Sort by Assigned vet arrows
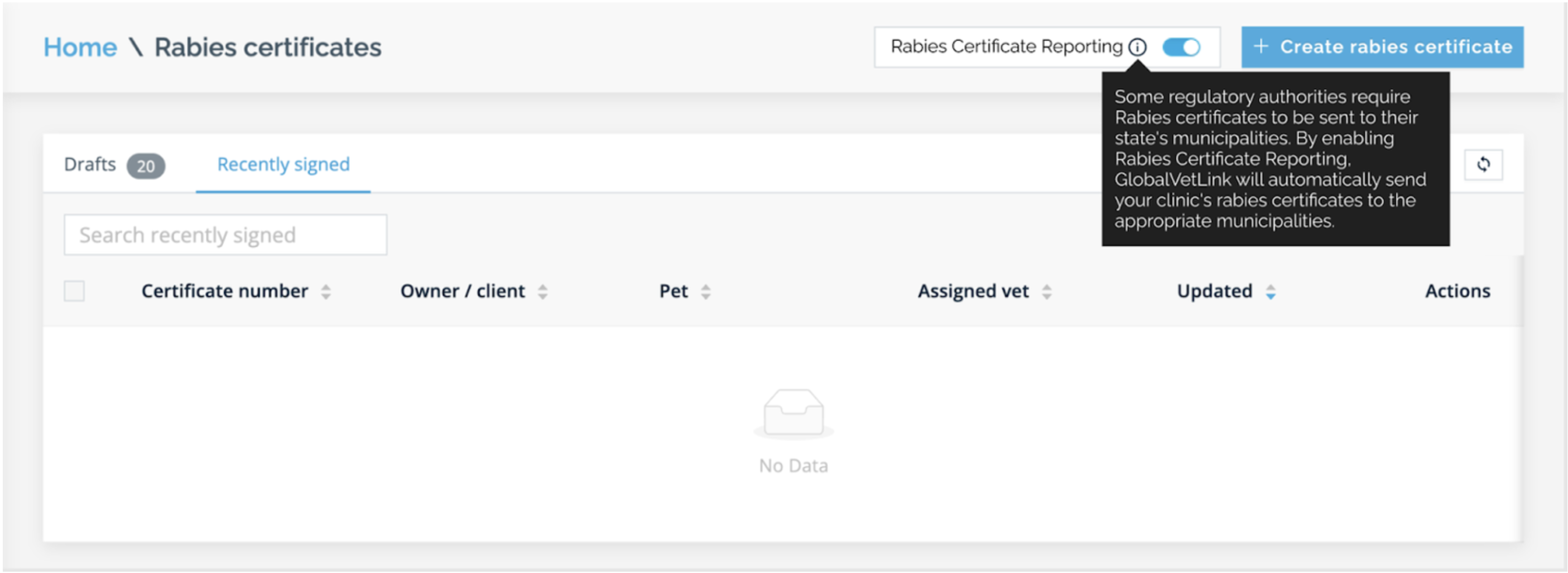Screen dimensions: 1568x573 tap(1046, 292)
